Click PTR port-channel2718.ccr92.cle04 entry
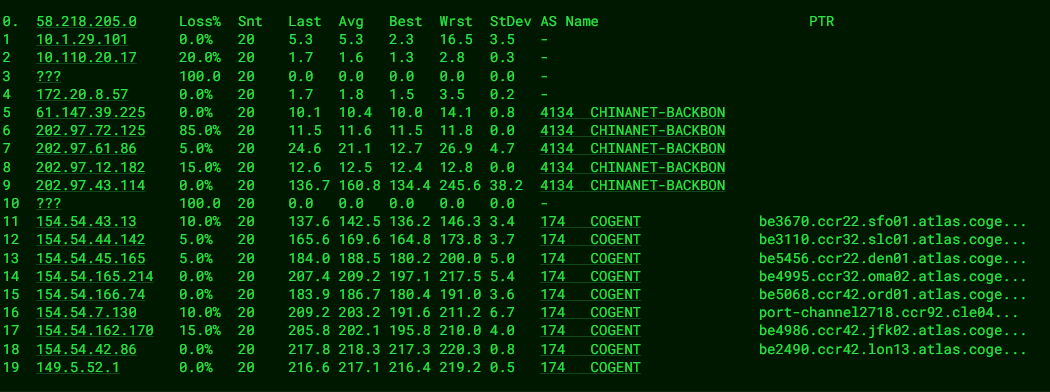Viewport: 1050px width, 392px height. click(889, 312)
